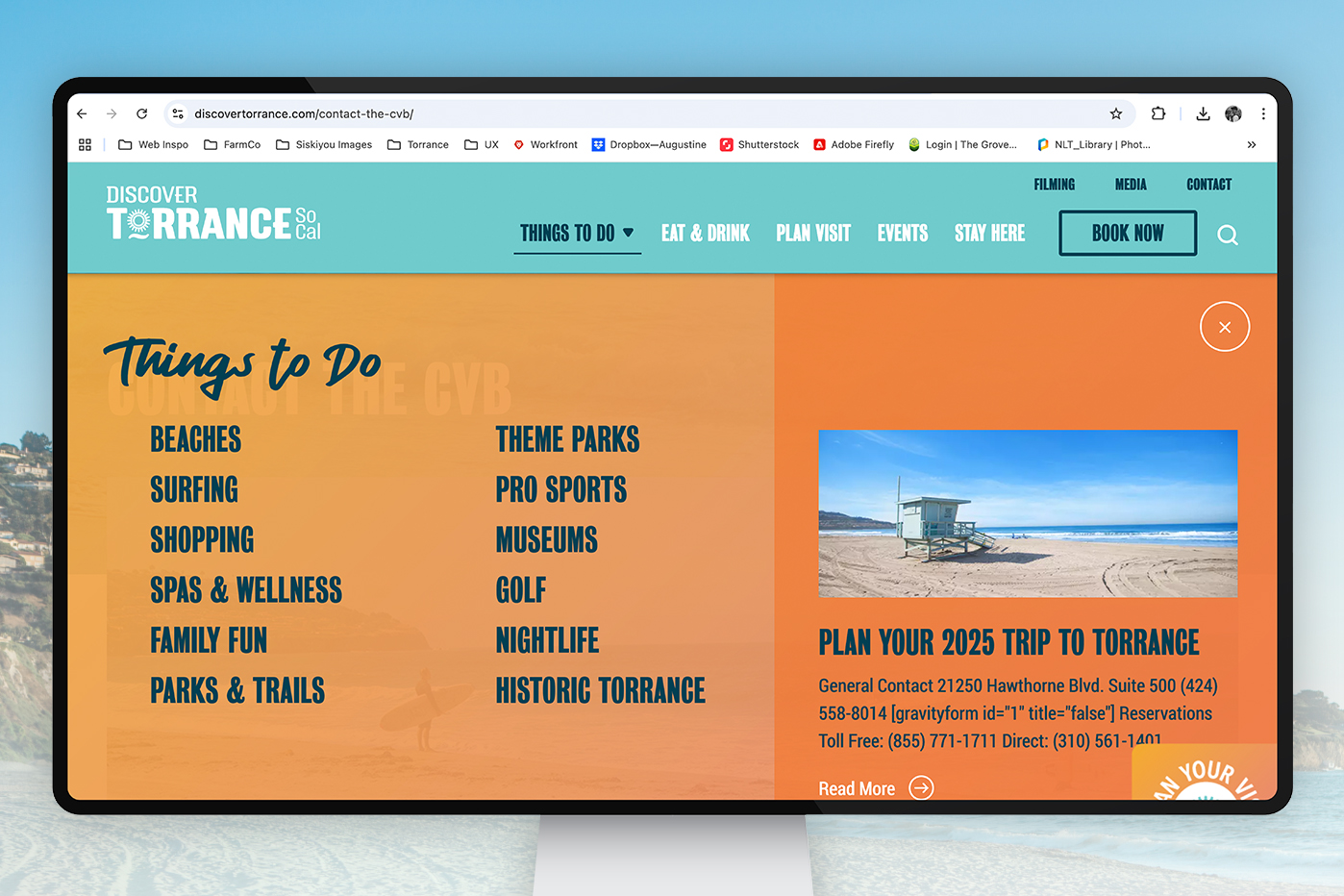Viewport: 1344px width, 896px height.
Task: Click the browser back arrow
Action: click(82, 113)
